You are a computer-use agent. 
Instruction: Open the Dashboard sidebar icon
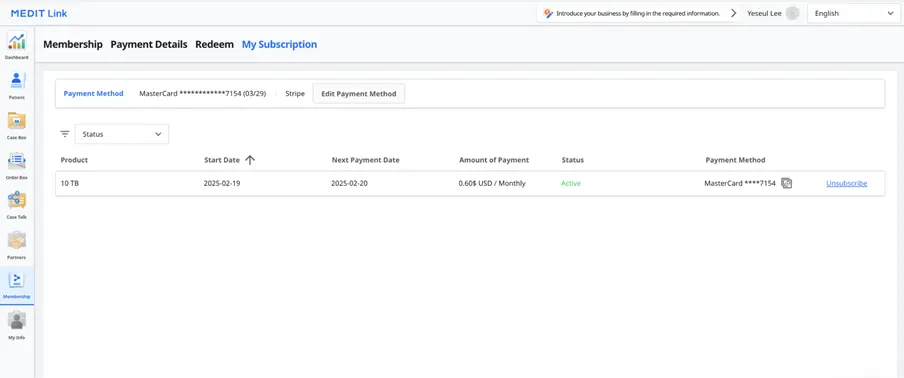17,41
